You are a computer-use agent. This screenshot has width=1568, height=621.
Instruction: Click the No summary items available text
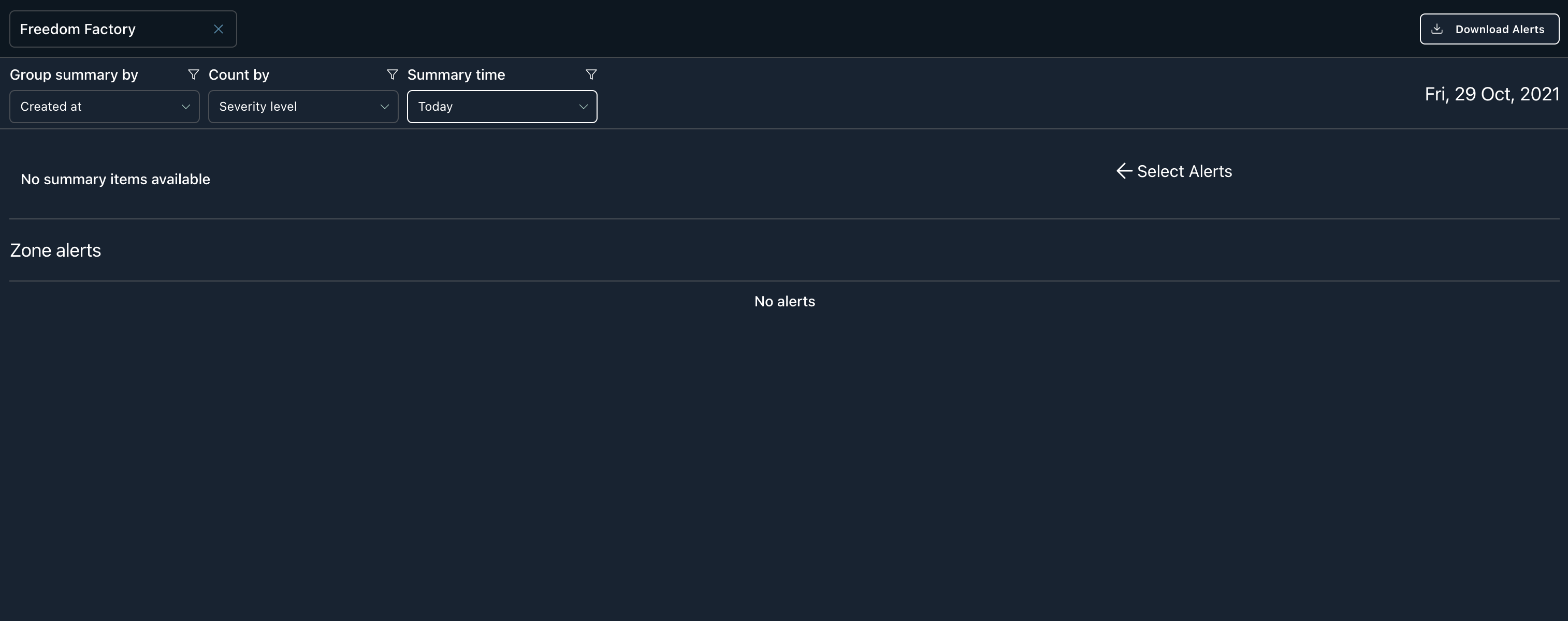pos(115,180)
